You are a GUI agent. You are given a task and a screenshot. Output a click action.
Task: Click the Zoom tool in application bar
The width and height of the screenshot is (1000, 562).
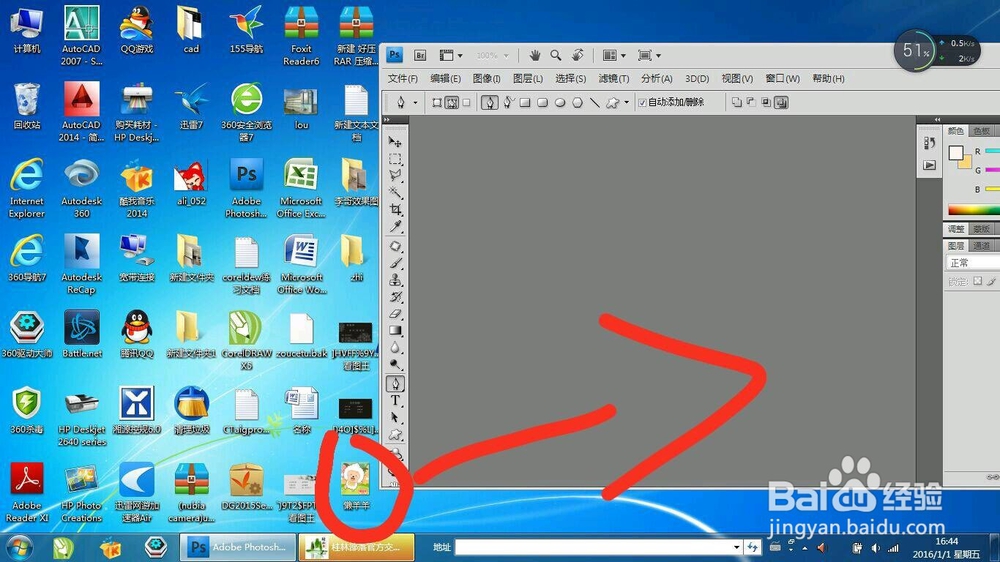(556, 55)
